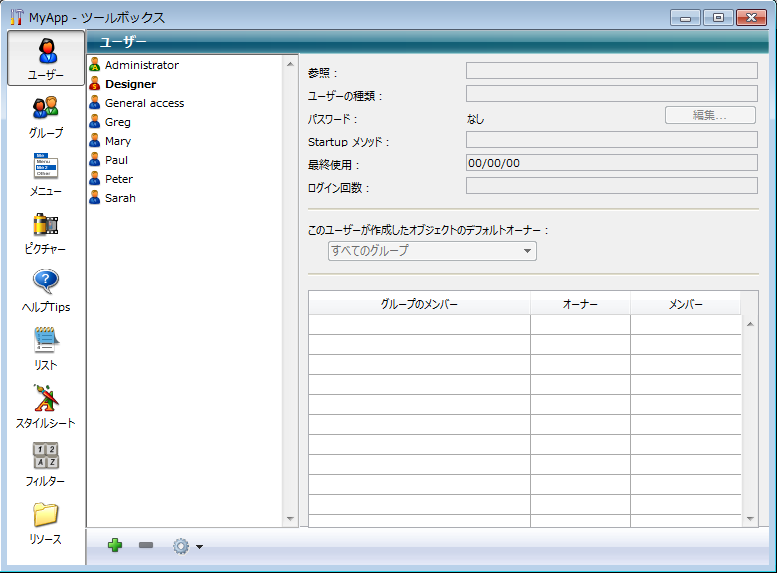
Task: Open the メニュー (Menus) page icon
Action: (46, 173)
